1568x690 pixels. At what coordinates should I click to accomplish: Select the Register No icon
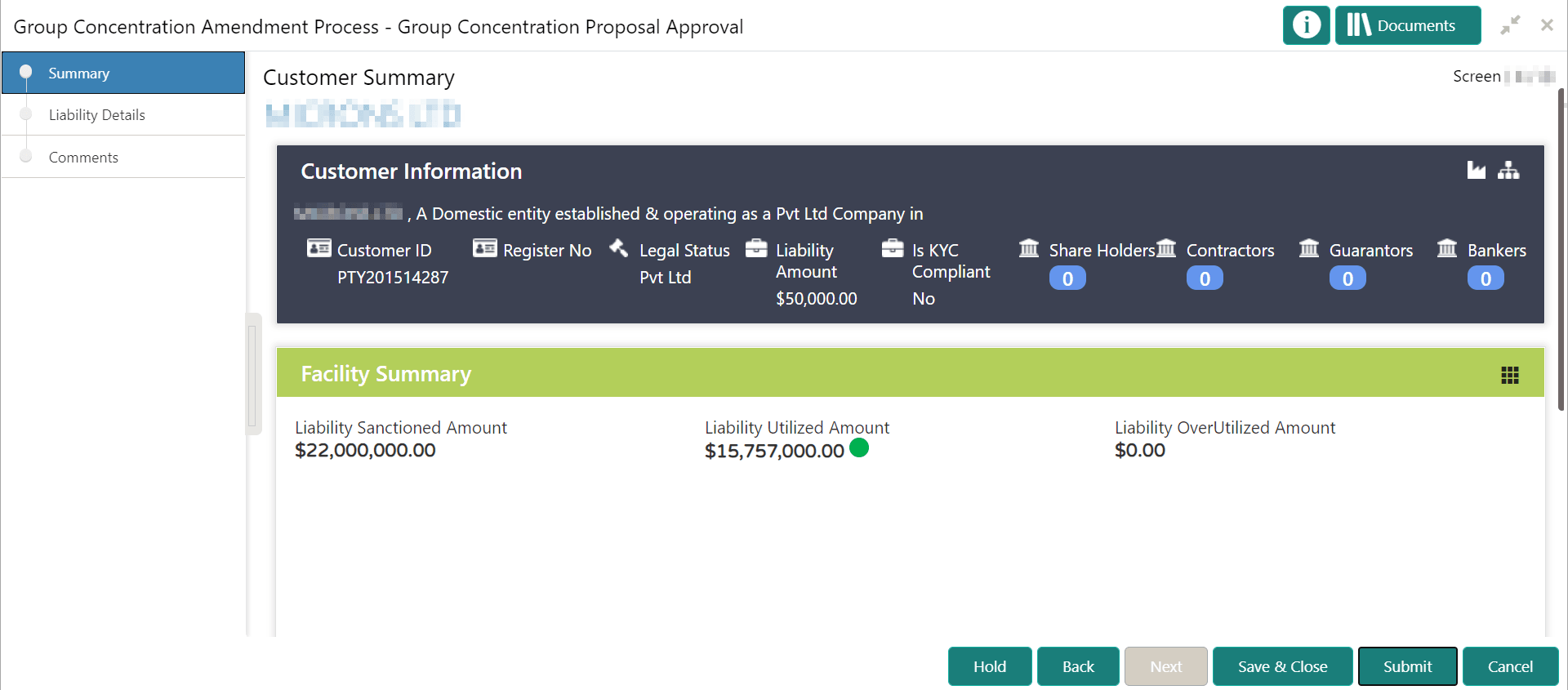(484, 247)
